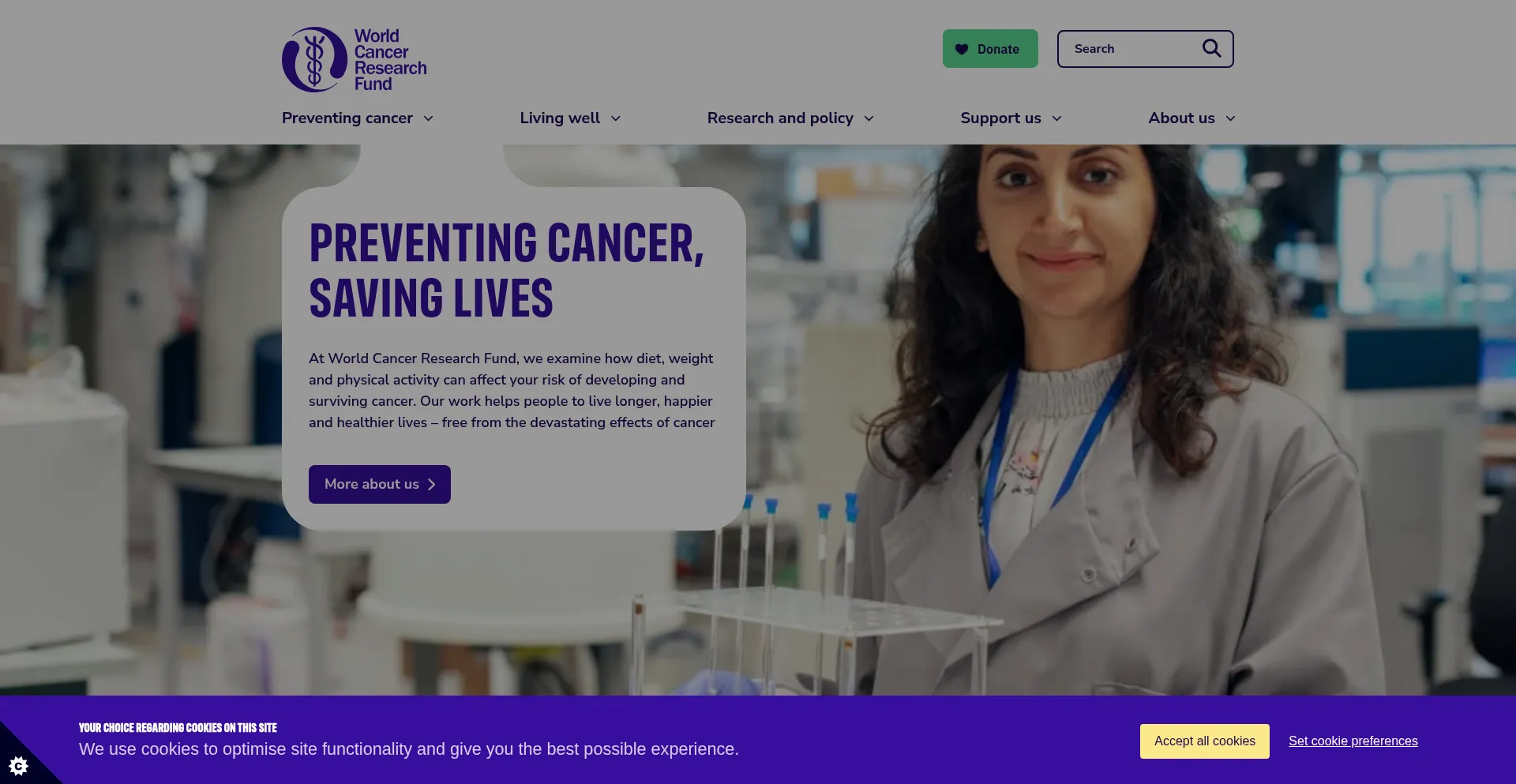This screenshot has width=1516, height=784.
Task: Open the Preventing cancer menu
Action: [x=347, y=118]
